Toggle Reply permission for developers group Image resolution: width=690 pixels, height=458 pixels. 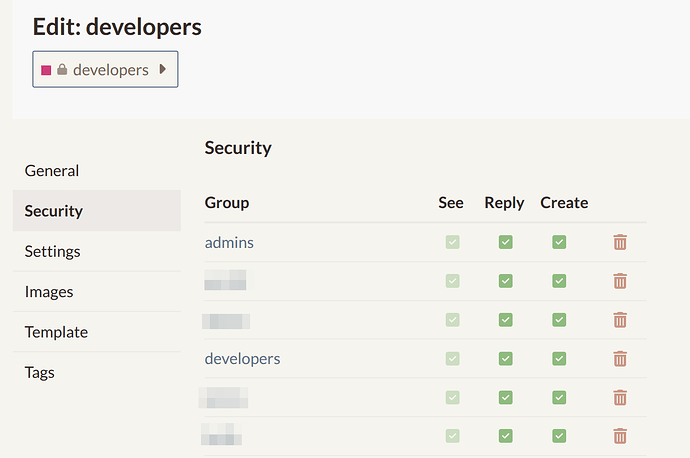tap(506, 359)
